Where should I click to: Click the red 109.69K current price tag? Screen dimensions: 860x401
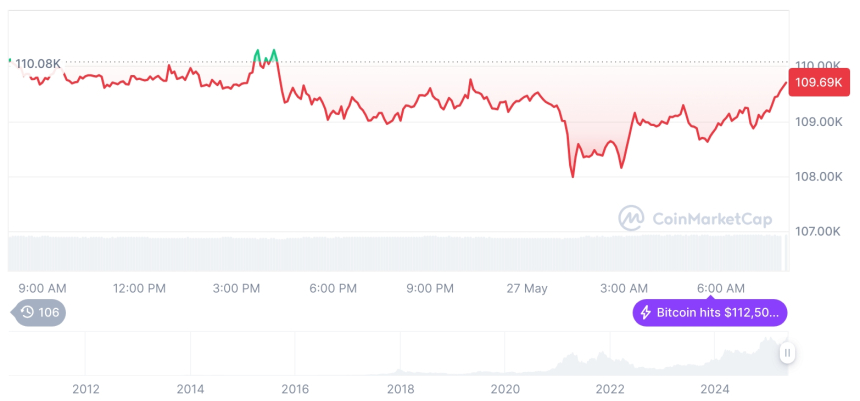[817, 83]
